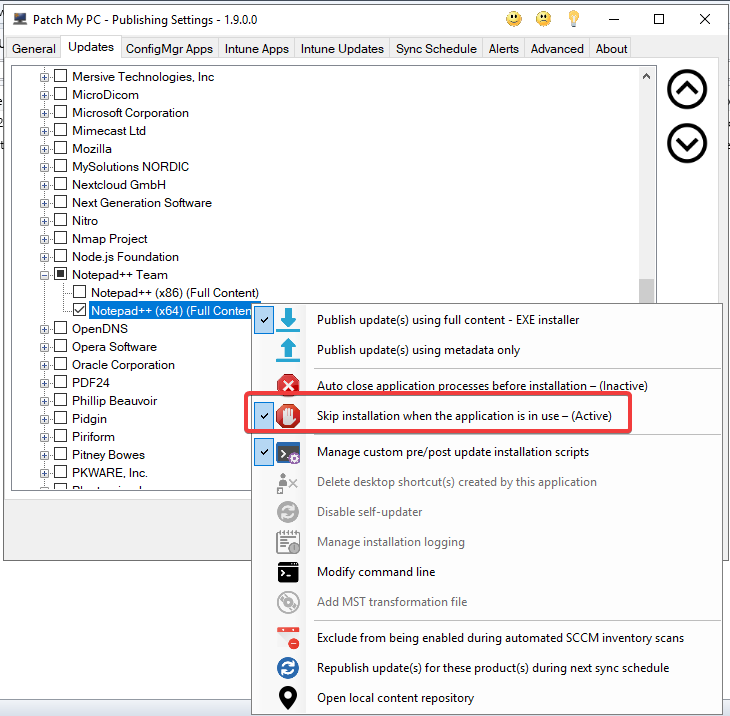
Task: Select Publish update(s) using metadata only
Action: coord(487,350)
